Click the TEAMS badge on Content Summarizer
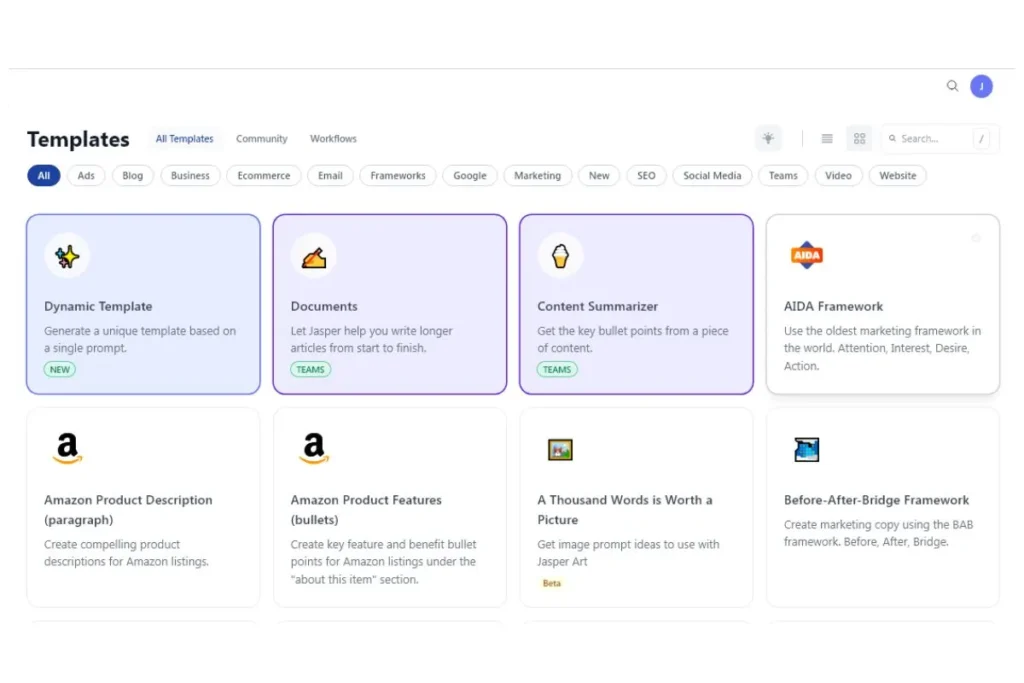Screen dimensions: 1024x683 click(557, 370)
